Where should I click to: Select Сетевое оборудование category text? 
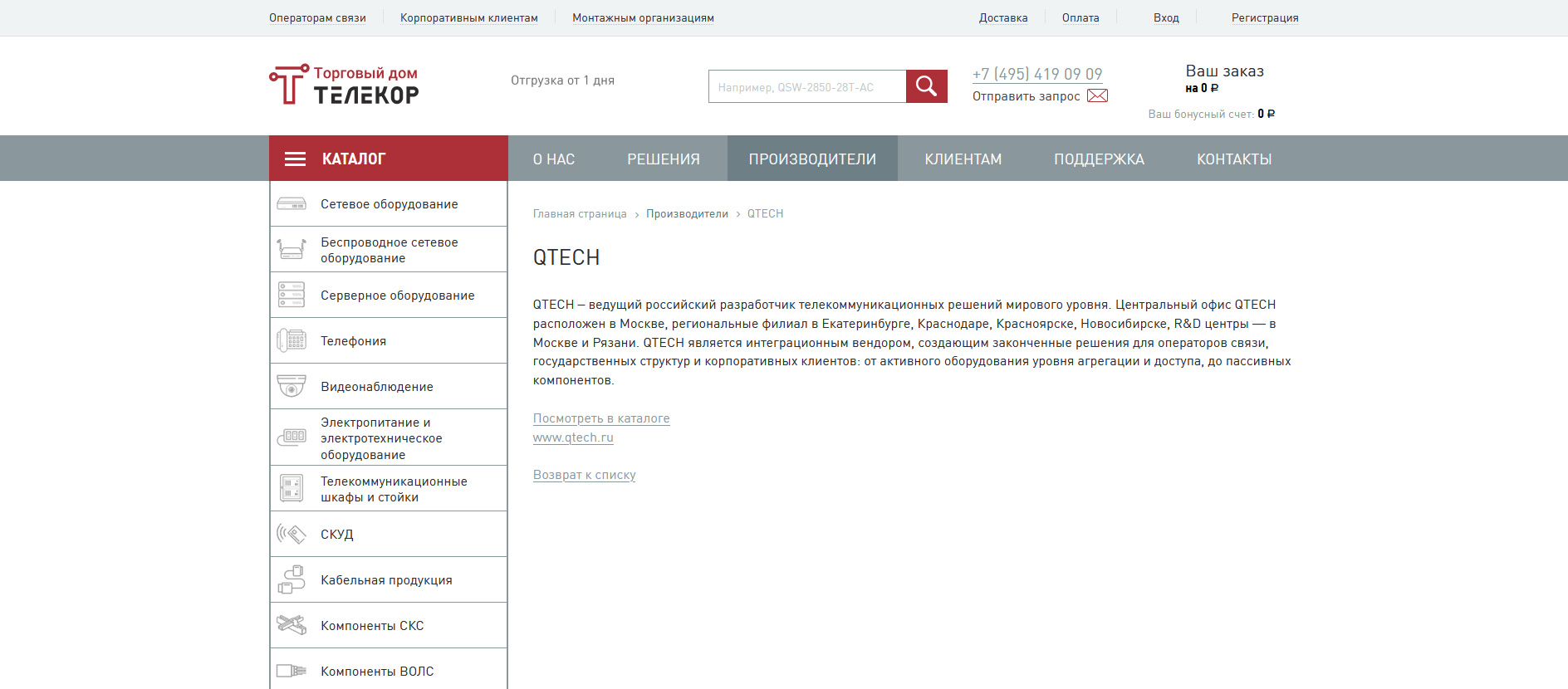pos(390,204)
